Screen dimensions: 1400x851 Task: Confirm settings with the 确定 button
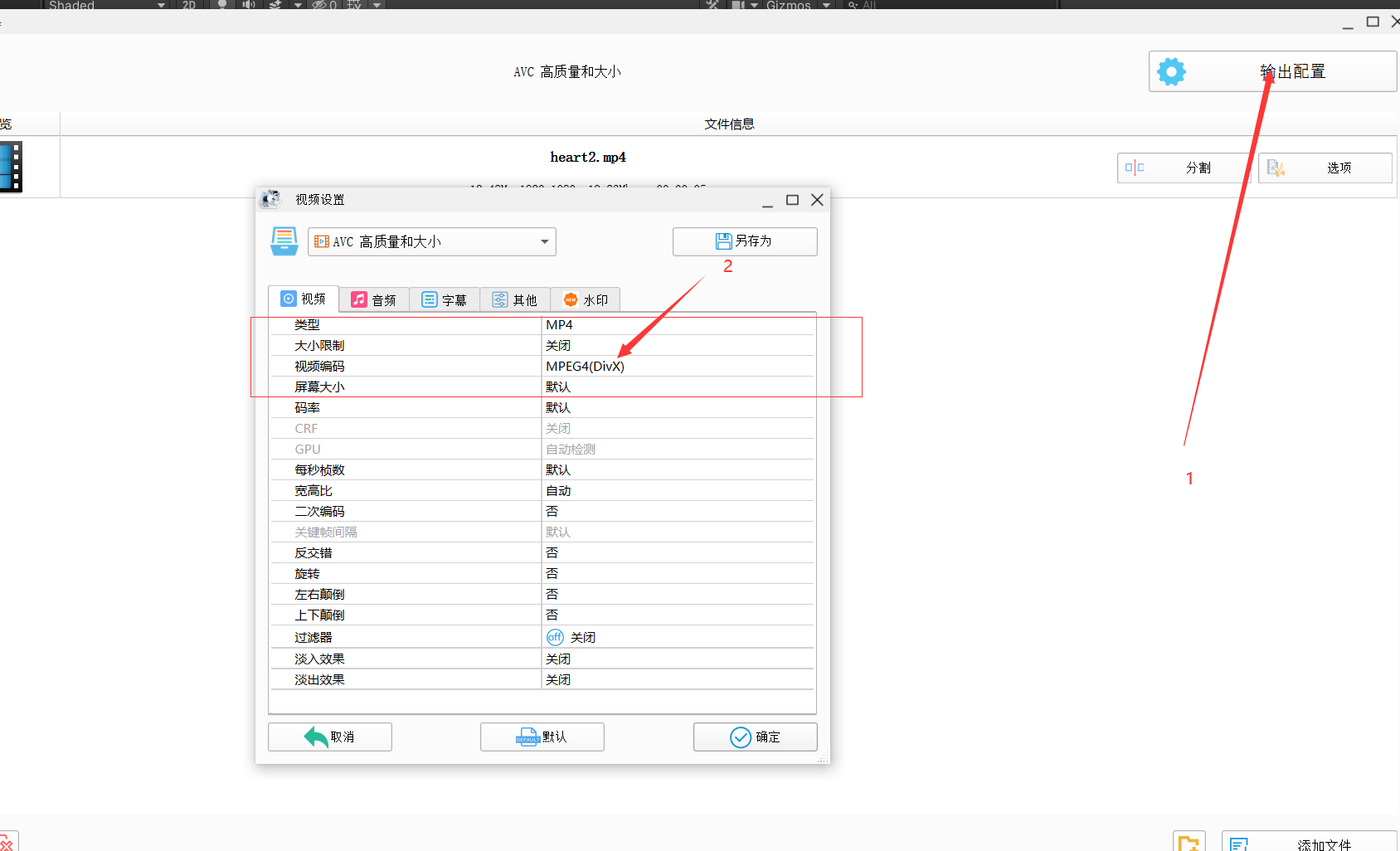tap(755, 737)
